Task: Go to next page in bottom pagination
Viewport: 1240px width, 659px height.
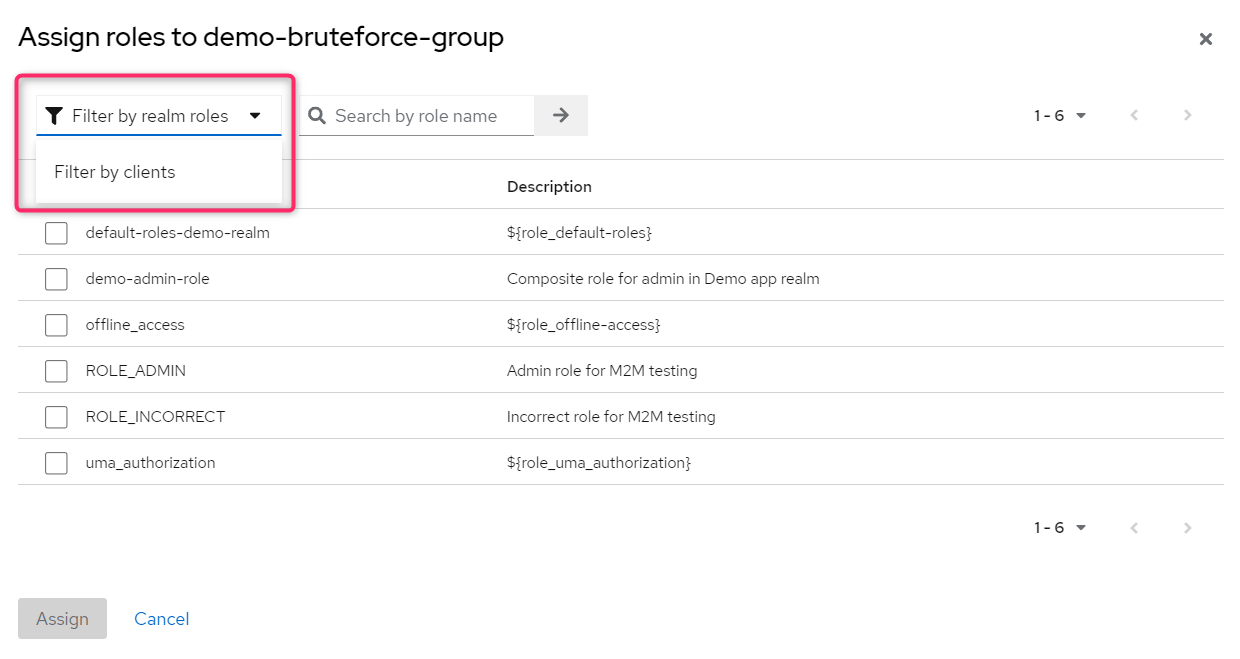Action: [1188, 528]
